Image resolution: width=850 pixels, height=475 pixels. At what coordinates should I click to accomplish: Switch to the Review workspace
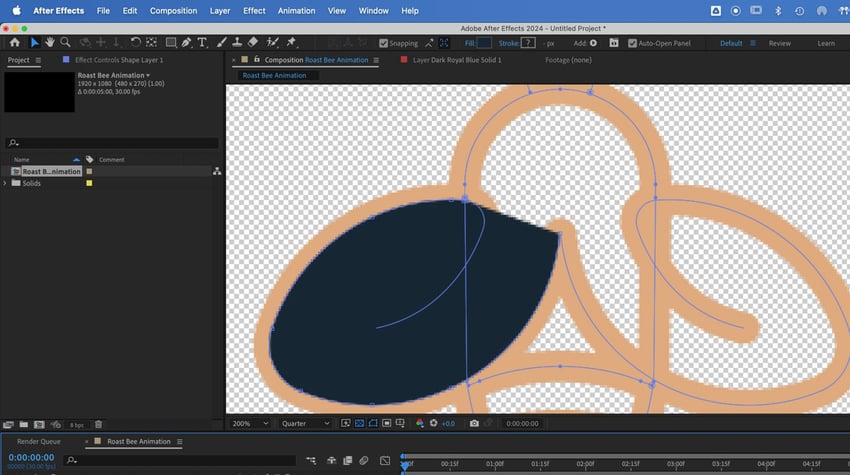coord(780,43)
